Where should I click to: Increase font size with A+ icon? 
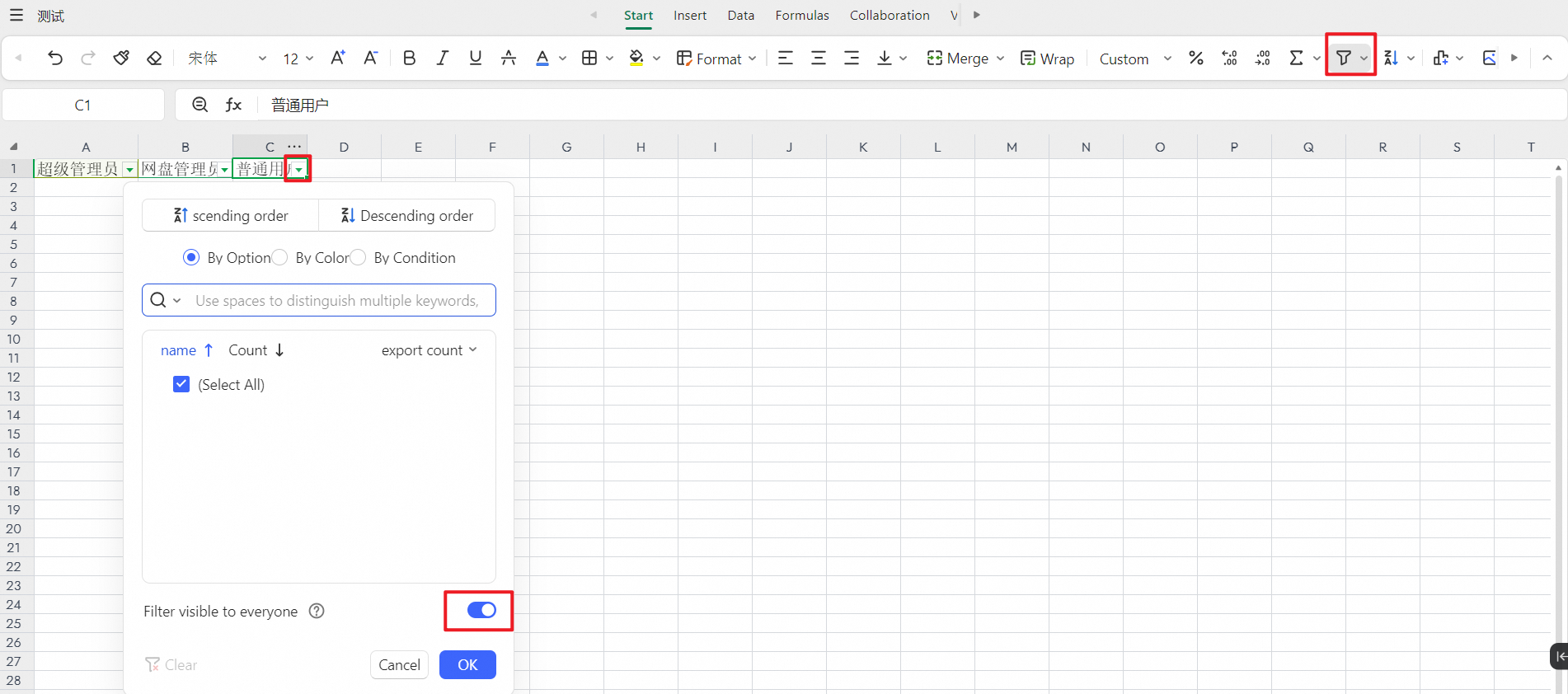337,58
